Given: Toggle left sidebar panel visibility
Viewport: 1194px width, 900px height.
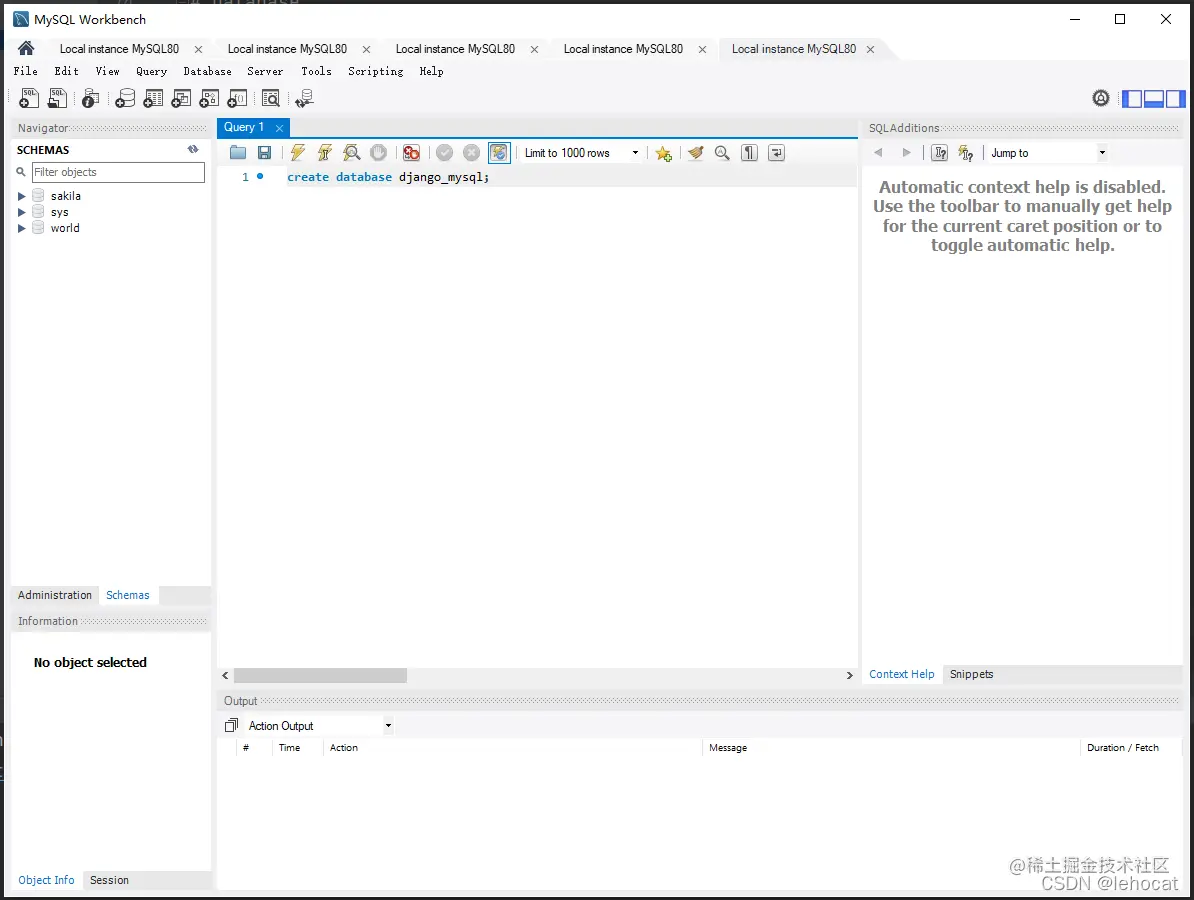Looking at the screenshot, I should pos(1132,98).
